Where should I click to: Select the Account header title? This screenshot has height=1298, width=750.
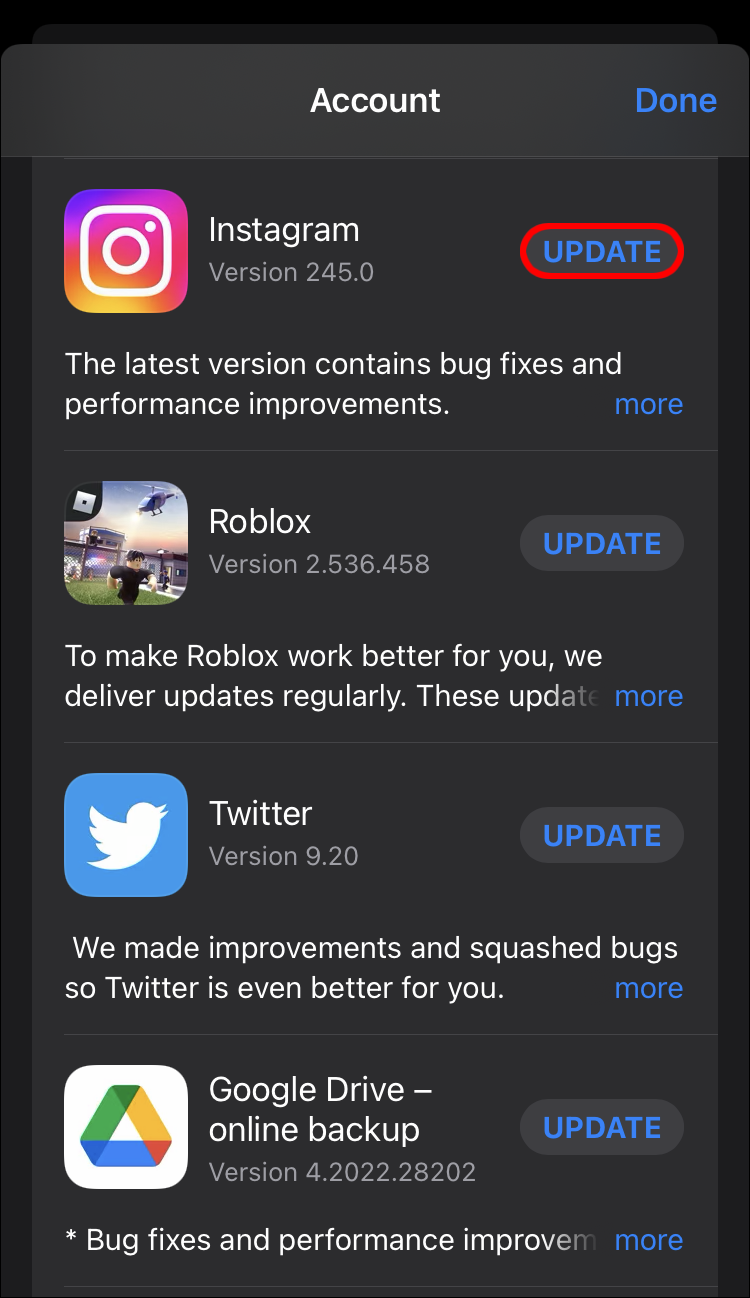coord(375,100)
